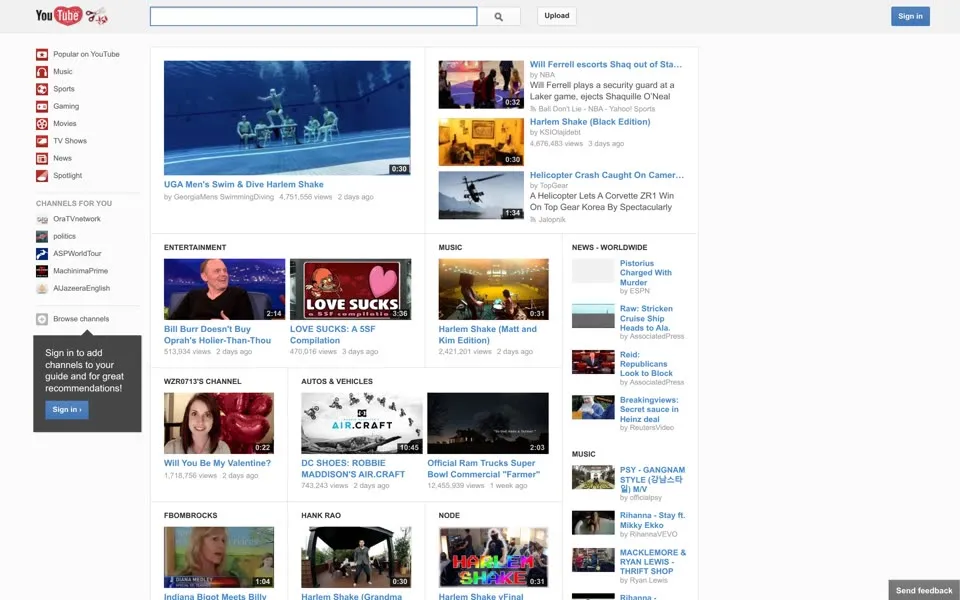
Task: Play Indiana Bigot Meets Billy thumbnail
Action: click(219, 557)
